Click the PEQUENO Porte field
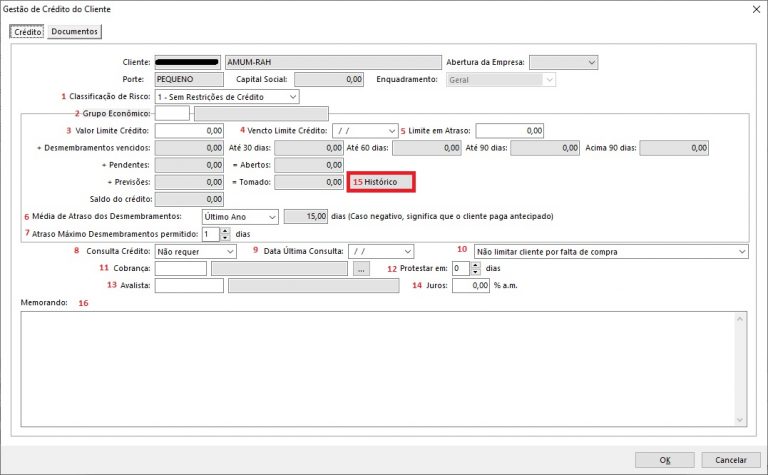The image size is (768, 475). click(189, 79)
